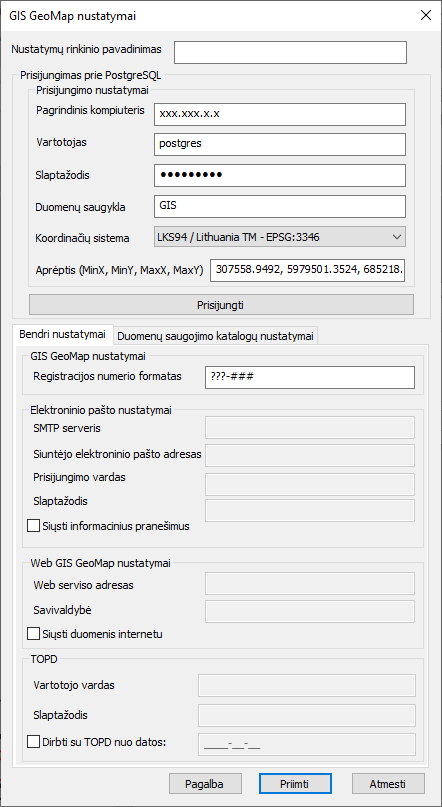
Task: Edit the Pagrindinis kompiuteris host field
Action: click(x=279, y=114)
